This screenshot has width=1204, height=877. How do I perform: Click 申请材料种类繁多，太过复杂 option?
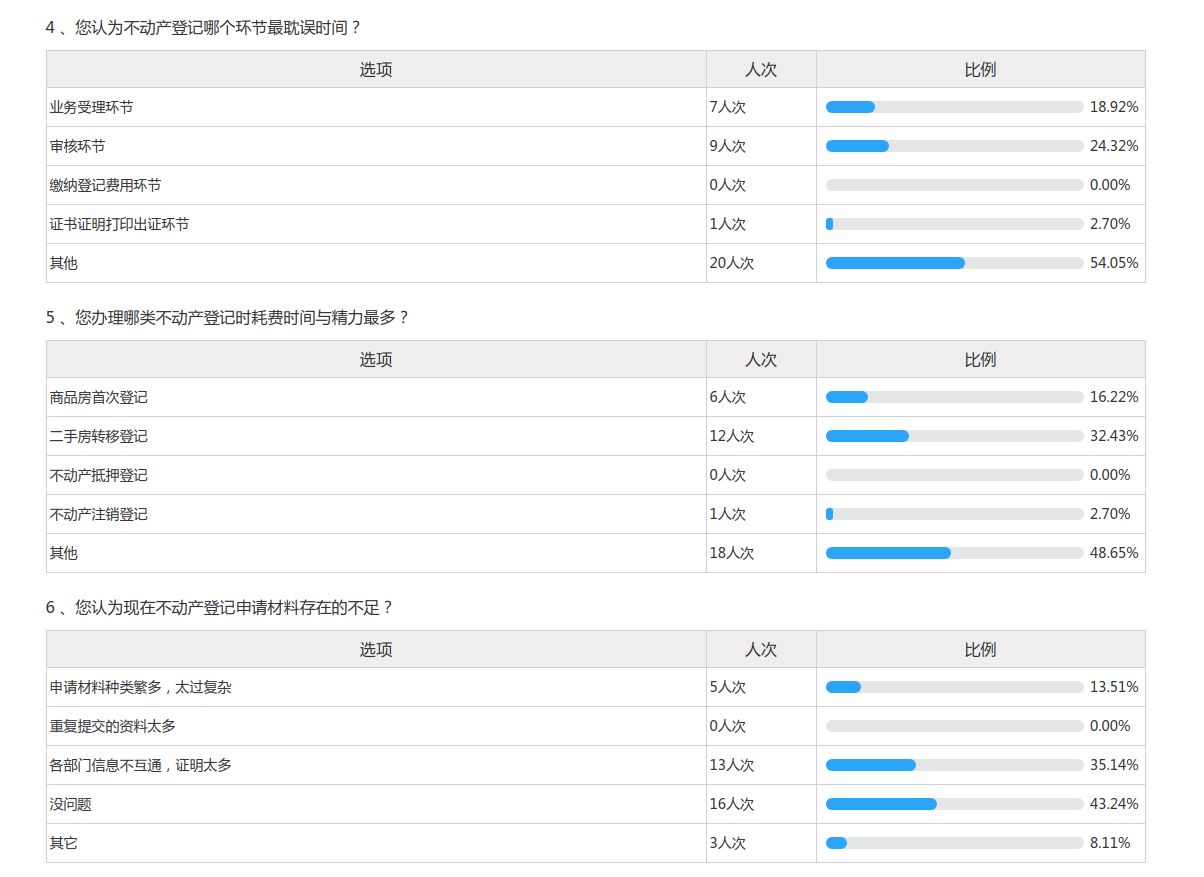pyautogui.click(x=141, y=687)
